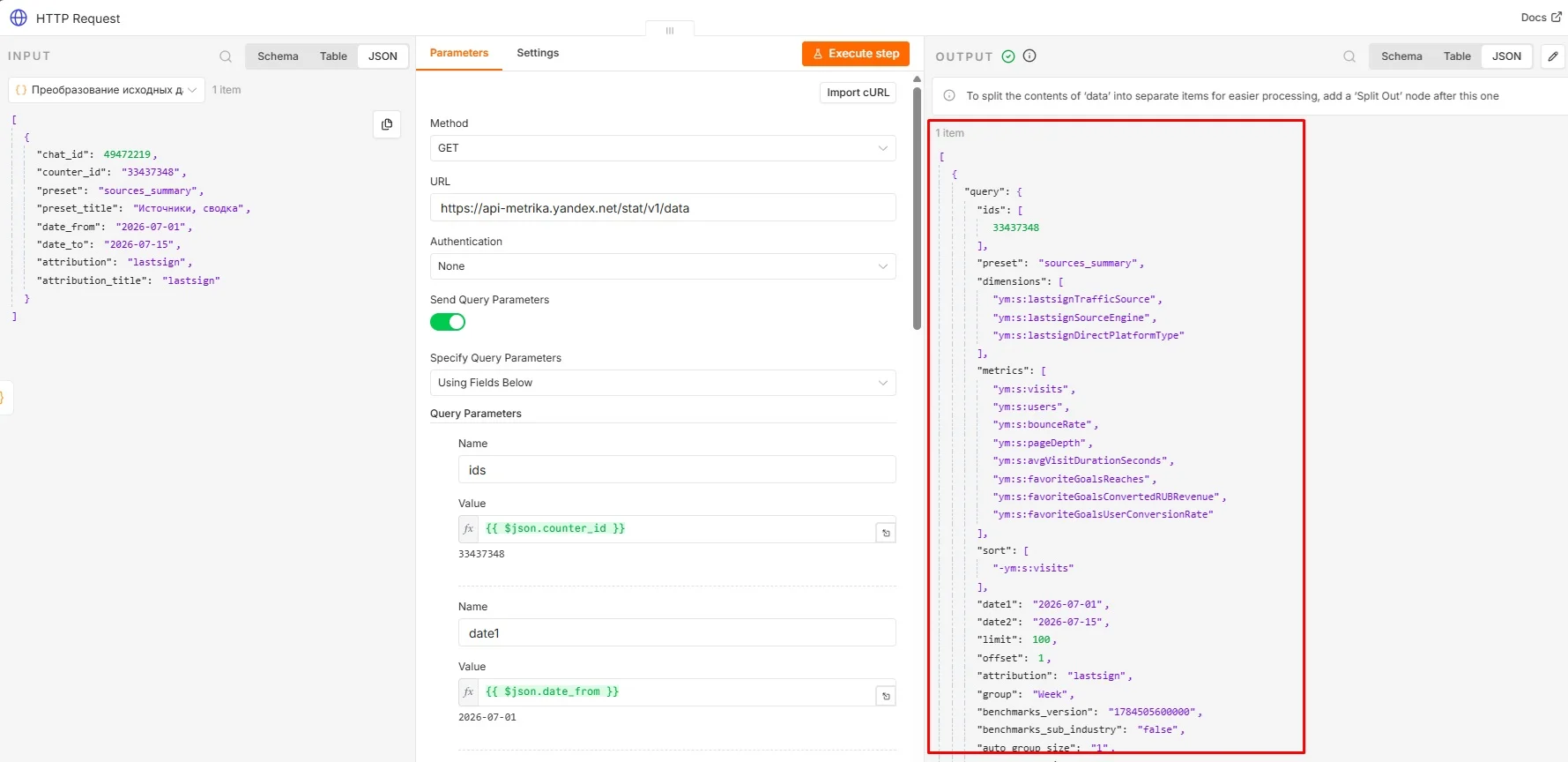Open the Method GET dropdown
The height and width of the screenshot is (762, 1568).
point(663,148)
